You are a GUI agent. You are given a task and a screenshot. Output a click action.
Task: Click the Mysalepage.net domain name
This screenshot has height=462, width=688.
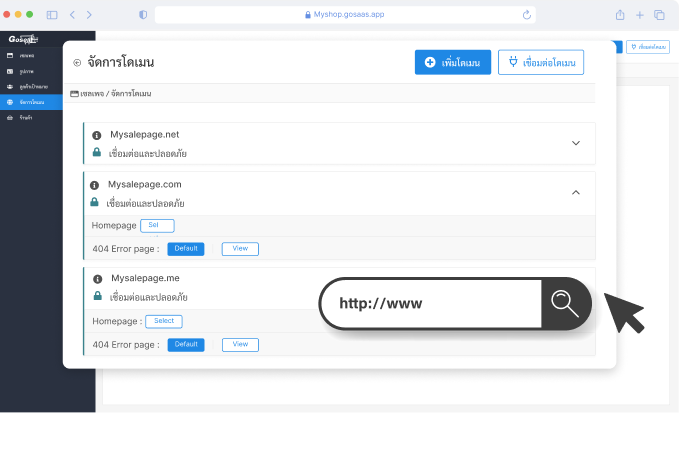pos(144,135)
